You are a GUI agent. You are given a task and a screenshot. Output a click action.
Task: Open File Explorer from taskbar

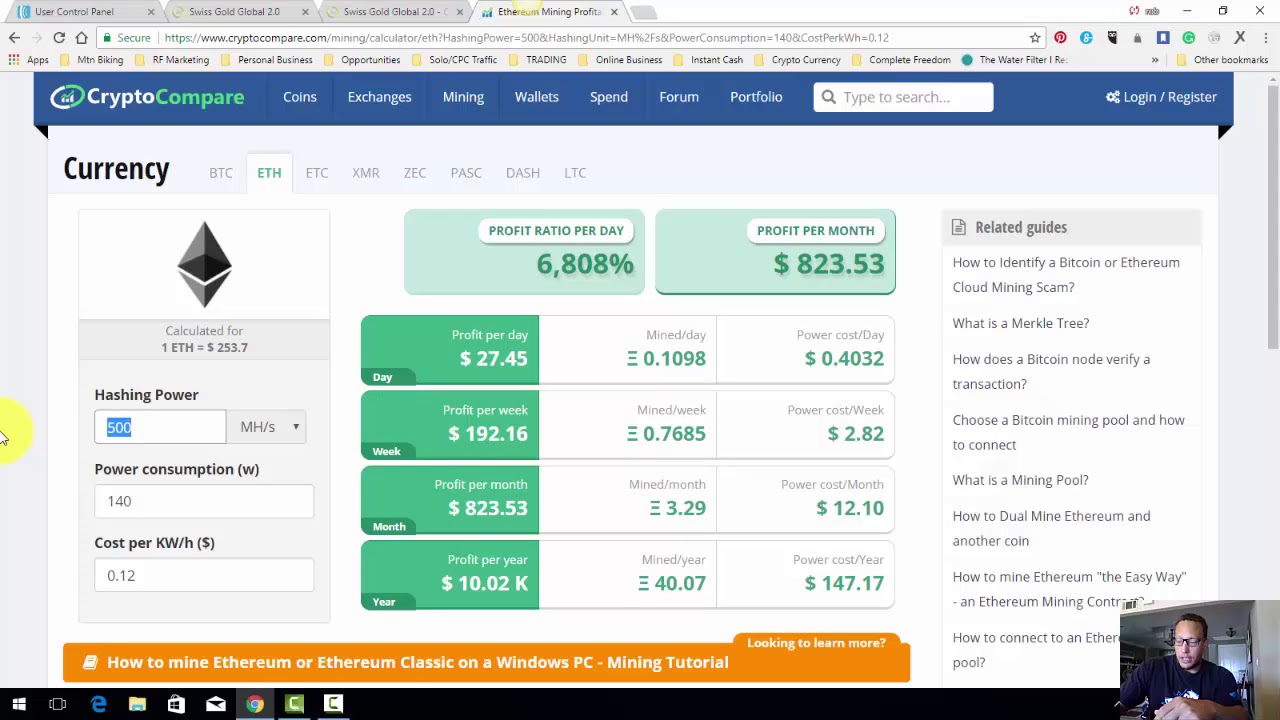pos(137,704)
